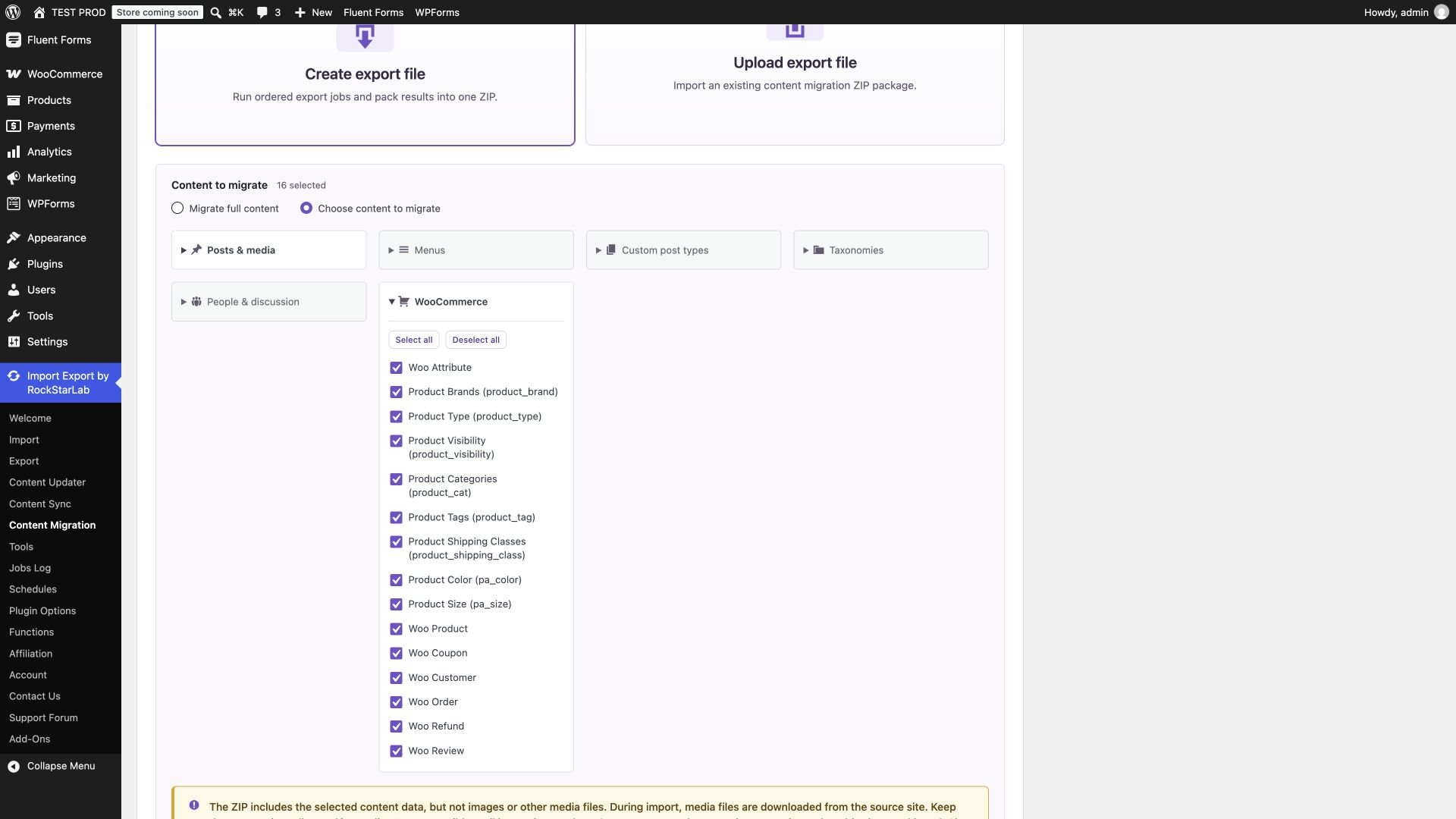
Task: Click the Fluent Forms sidebar icon
Action: 14,40
